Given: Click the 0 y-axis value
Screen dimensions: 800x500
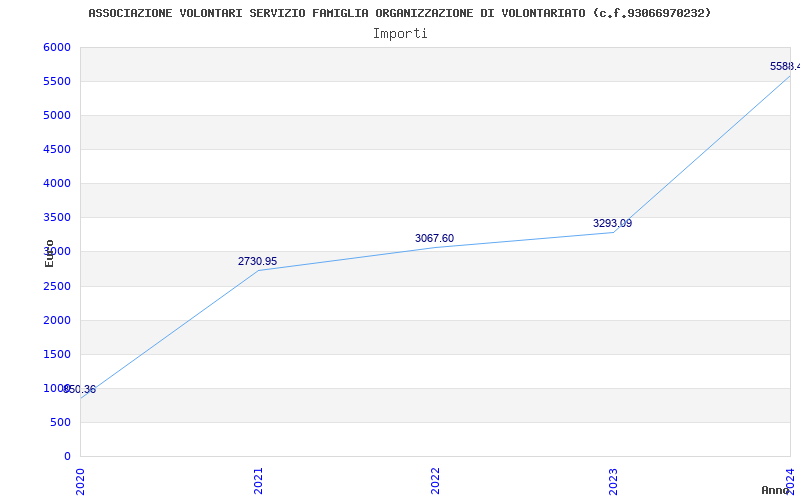Looking at the screenshot, I should point(67,457).
